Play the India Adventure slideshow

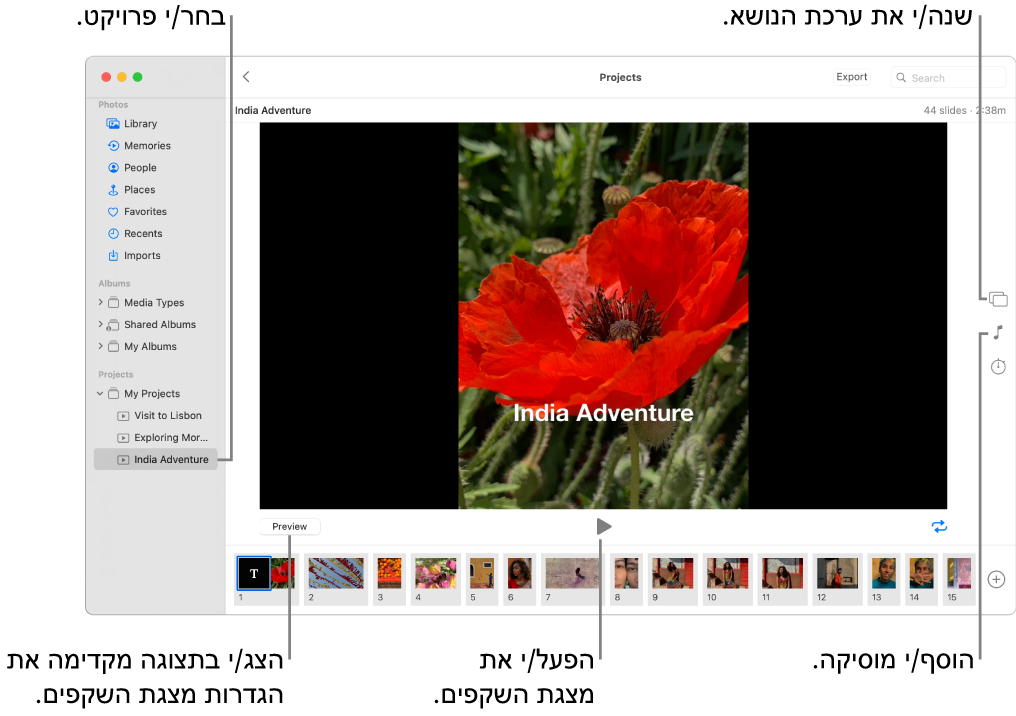pos(603,525)
